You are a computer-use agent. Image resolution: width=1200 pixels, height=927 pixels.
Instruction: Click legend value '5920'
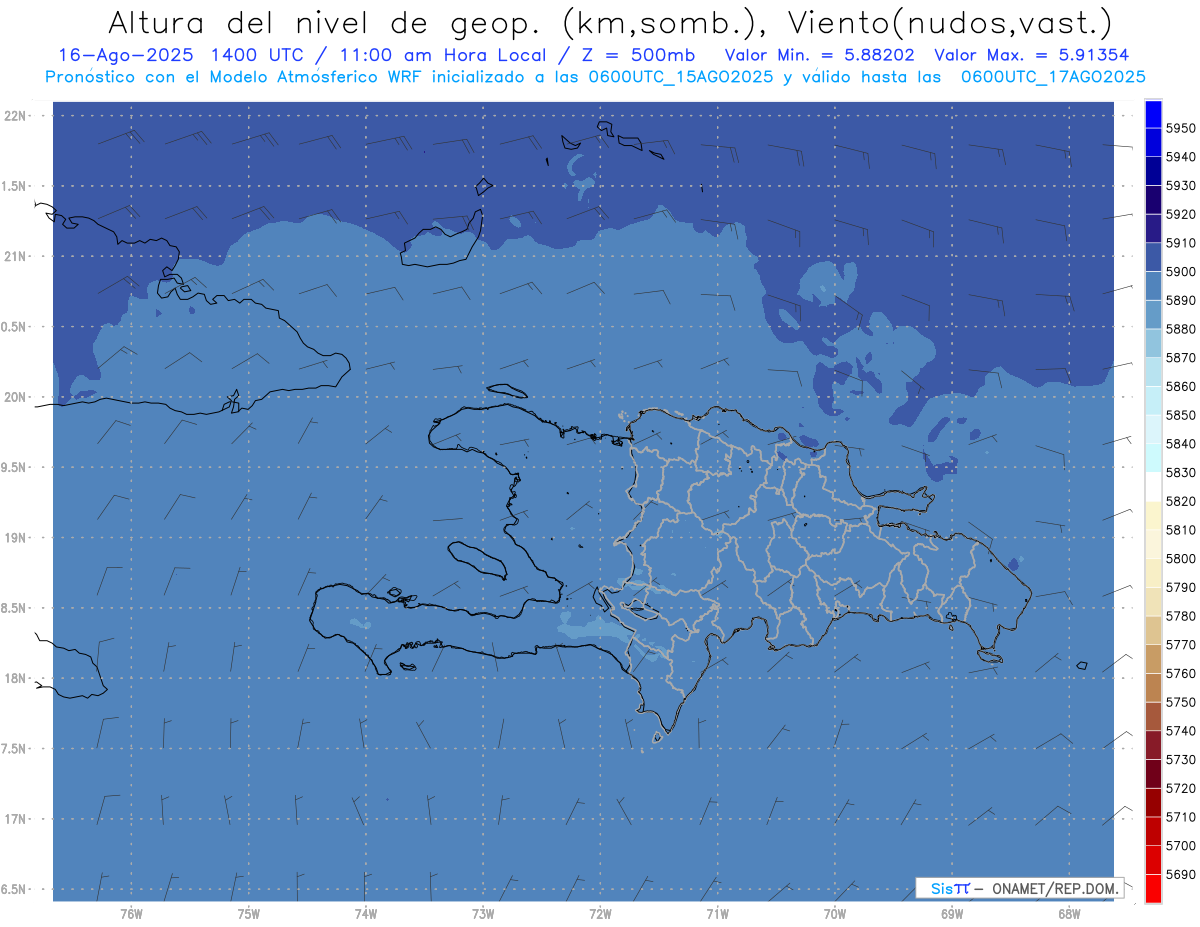(x=1180, y=214)
